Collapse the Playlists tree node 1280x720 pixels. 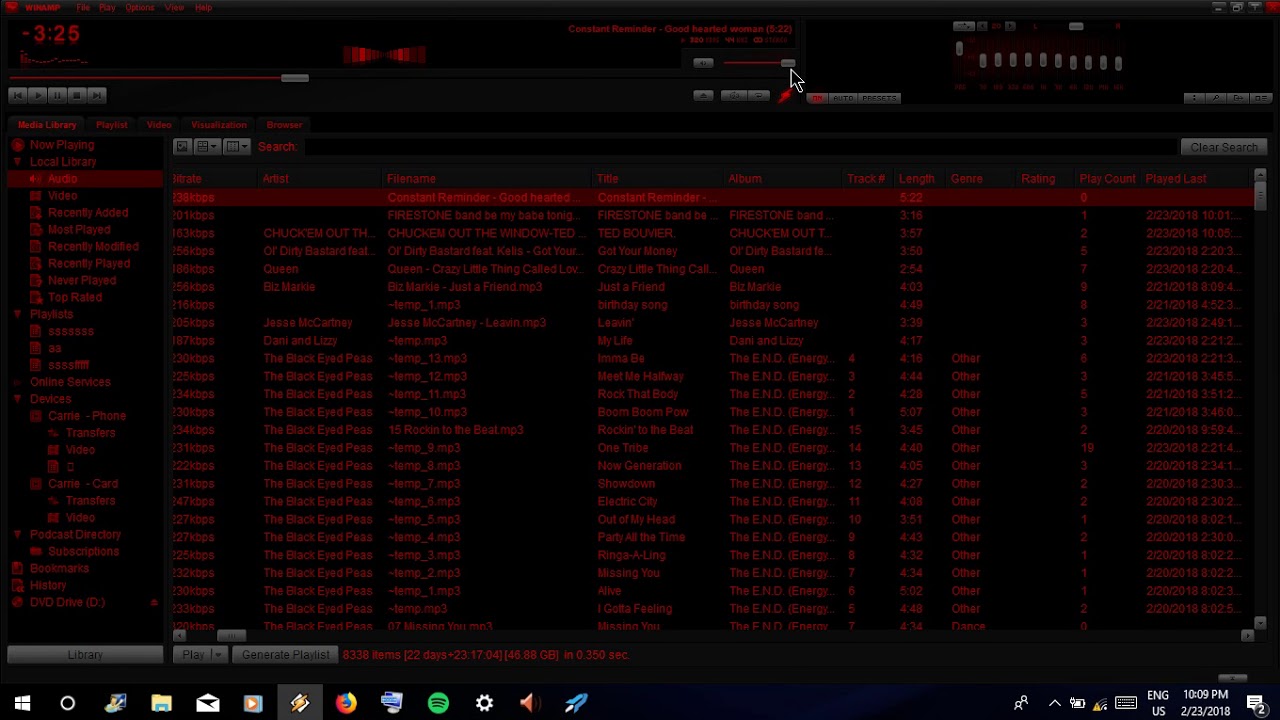click(17, 315)
